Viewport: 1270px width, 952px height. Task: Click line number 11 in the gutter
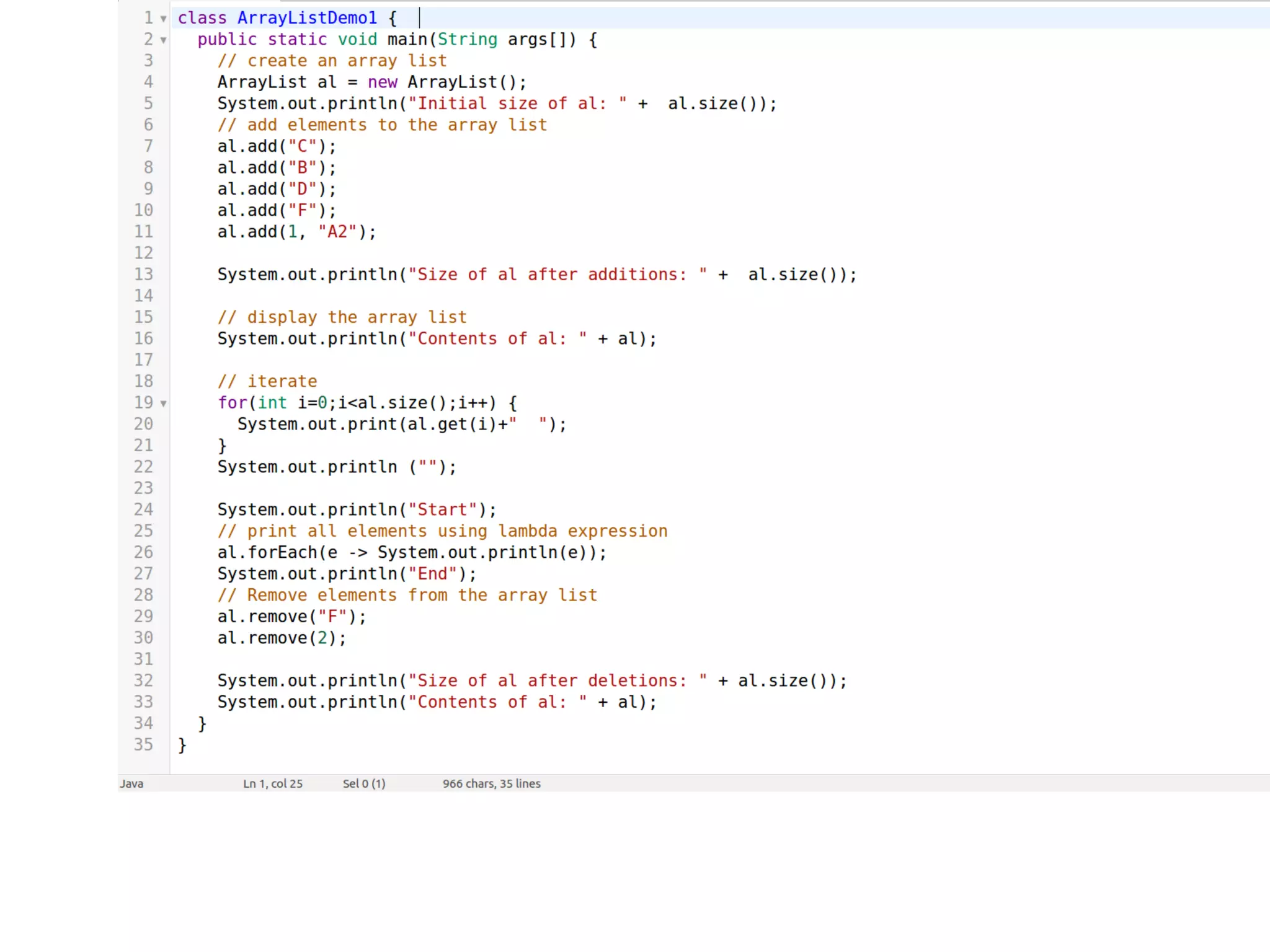(x=143, y=232)
